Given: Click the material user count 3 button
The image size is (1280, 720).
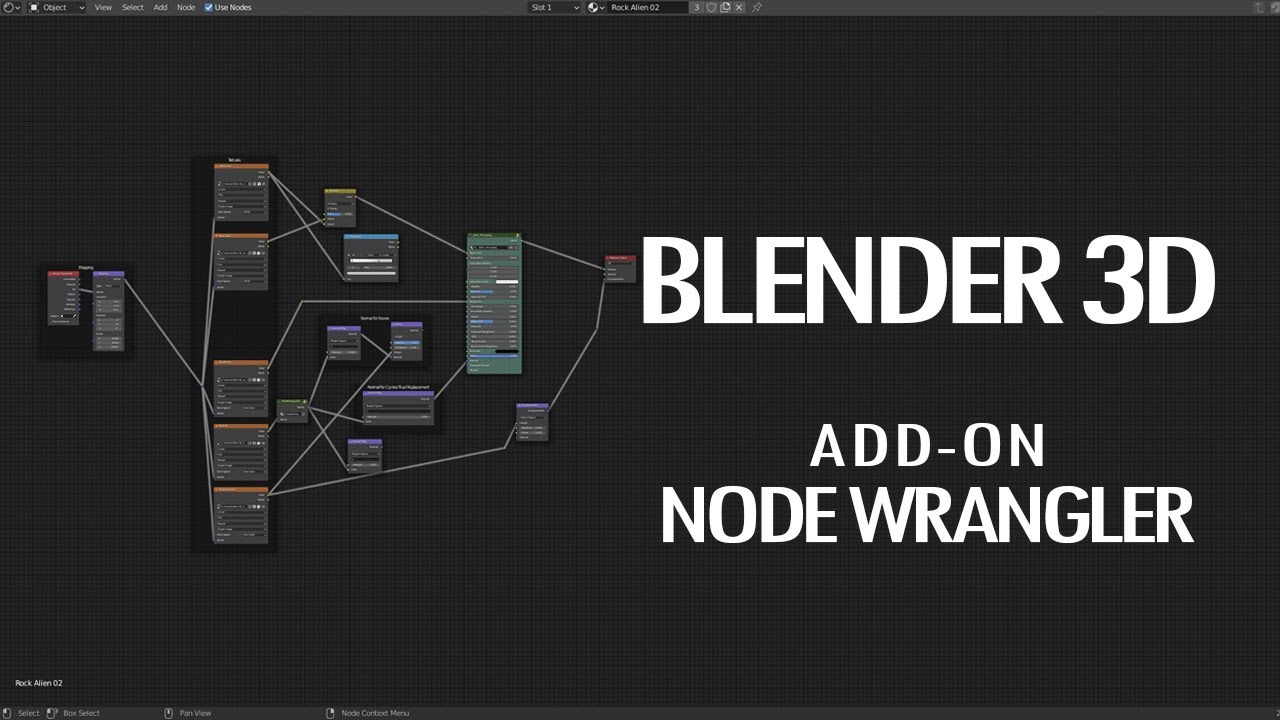Looking at the screenshot, I should (x=697, y=7).
